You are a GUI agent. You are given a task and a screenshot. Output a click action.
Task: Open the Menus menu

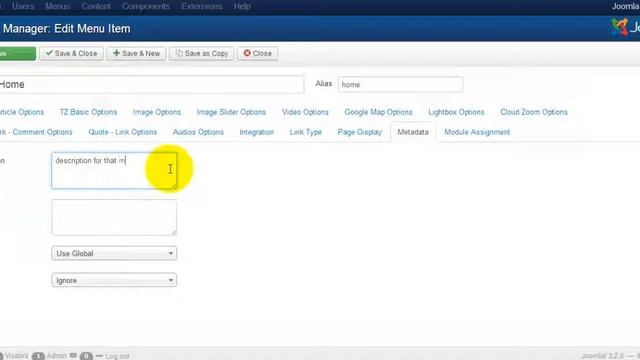[58, 6]
